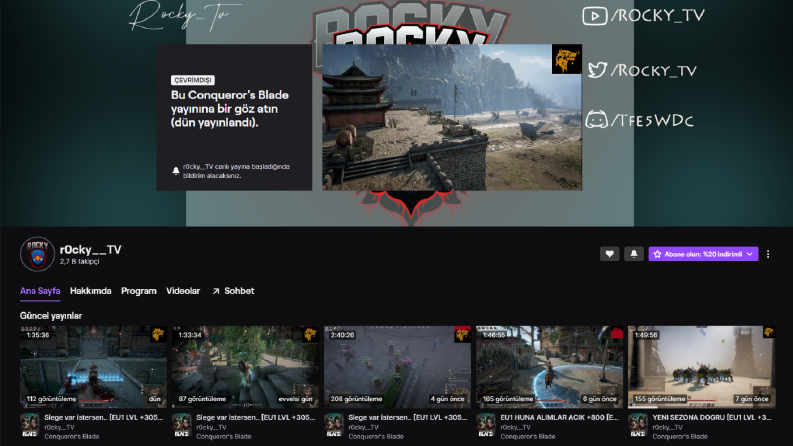
Task: Click the Conqueror's Blade category under YENI SEZONA video
Action: (680, 436)
